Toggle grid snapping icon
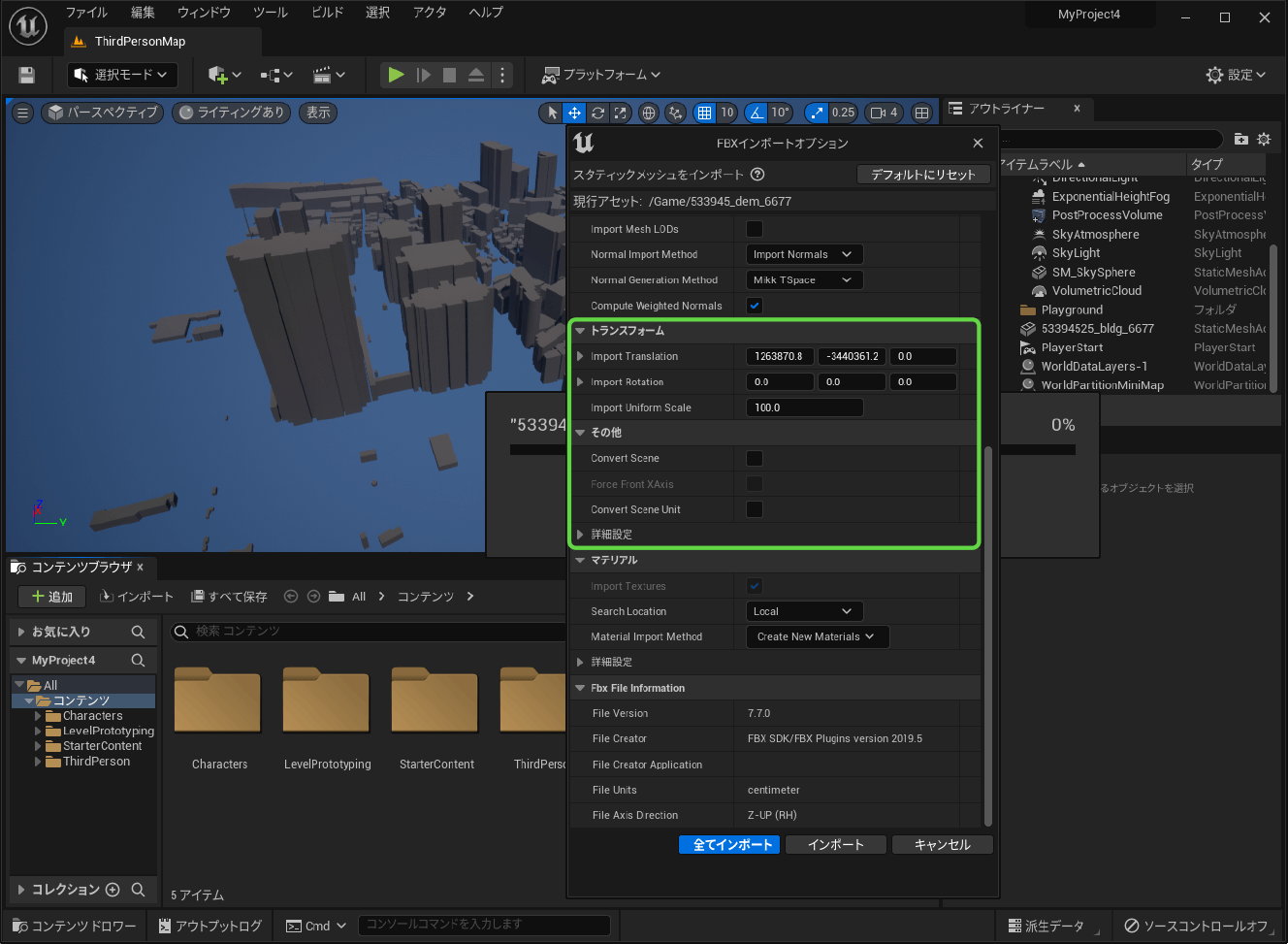This screenshot has width=1288, height=944. [x=705, y=113]
